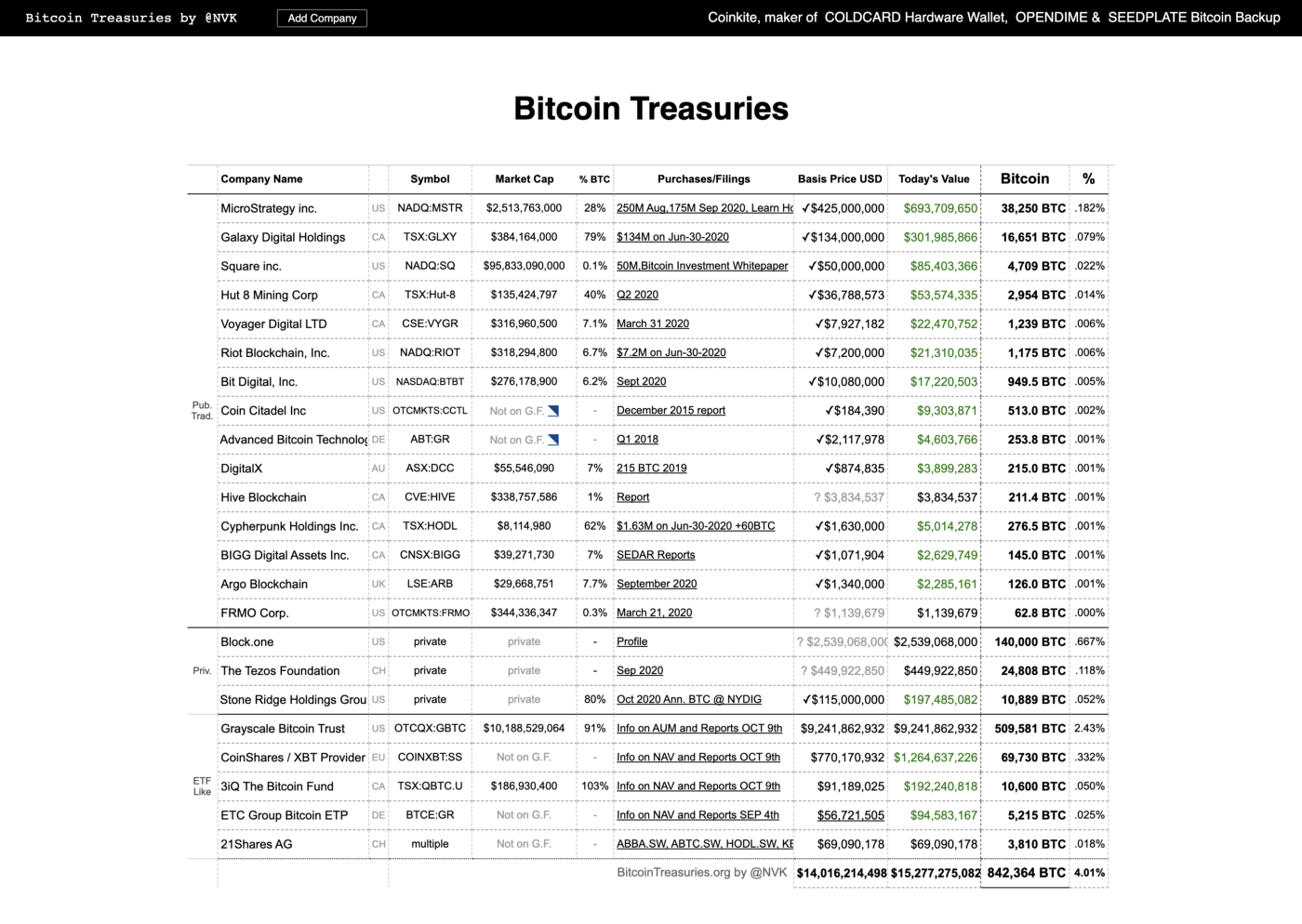Select the NADQ:MSTR symbol cell
Viewport: 1302px width, 924px height.
[x=430, y=208]
